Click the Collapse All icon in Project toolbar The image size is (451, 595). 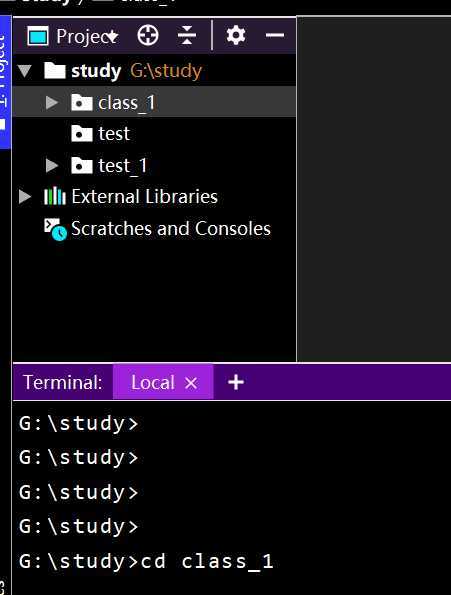coord(187,36)
